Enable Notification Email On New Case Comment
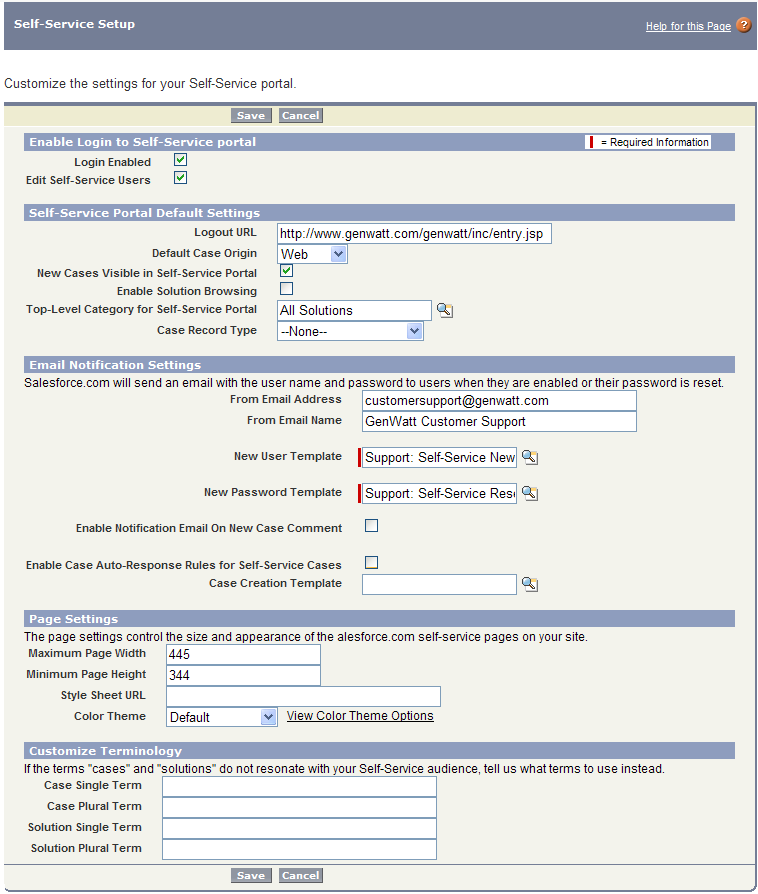The width and height of the screenshot is (758, 894). click(371, 525)
